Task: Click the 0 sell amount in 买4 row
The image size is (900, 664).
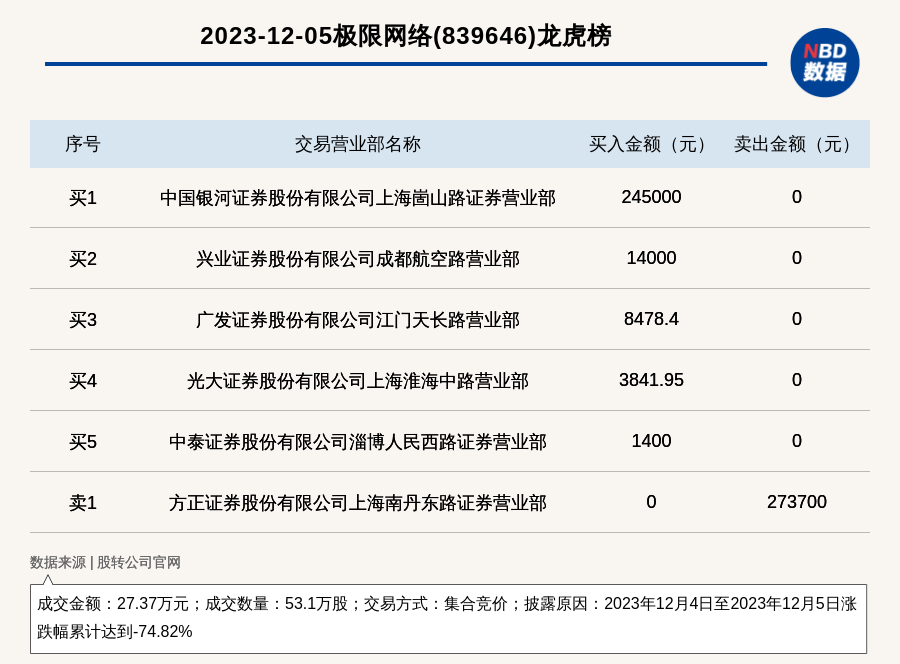Action: (797, 380)
